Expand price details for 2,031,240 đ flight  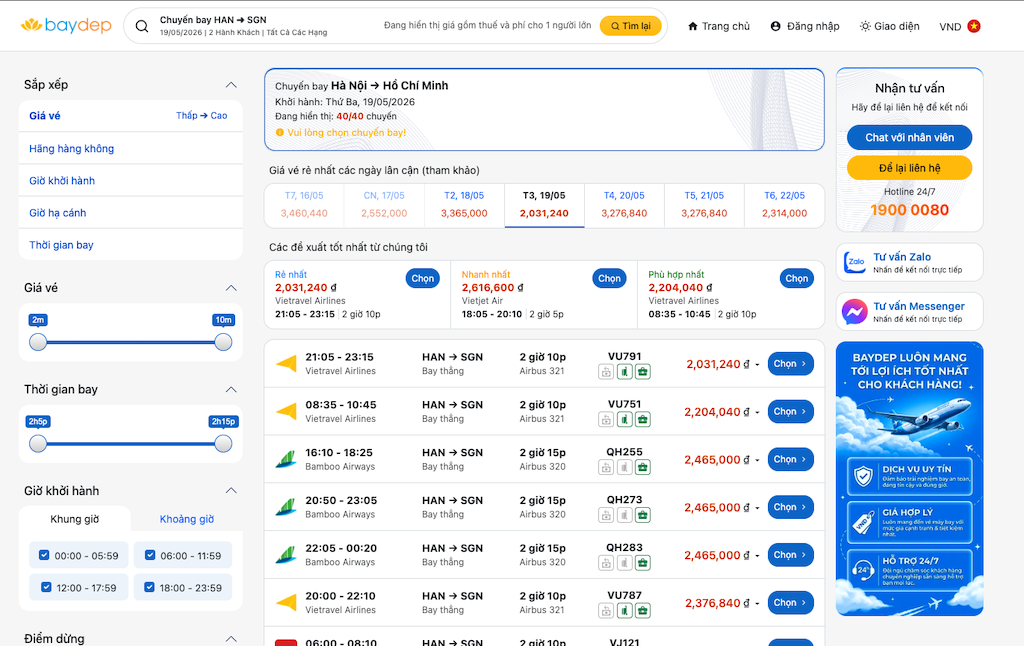(x=758, y=365)
